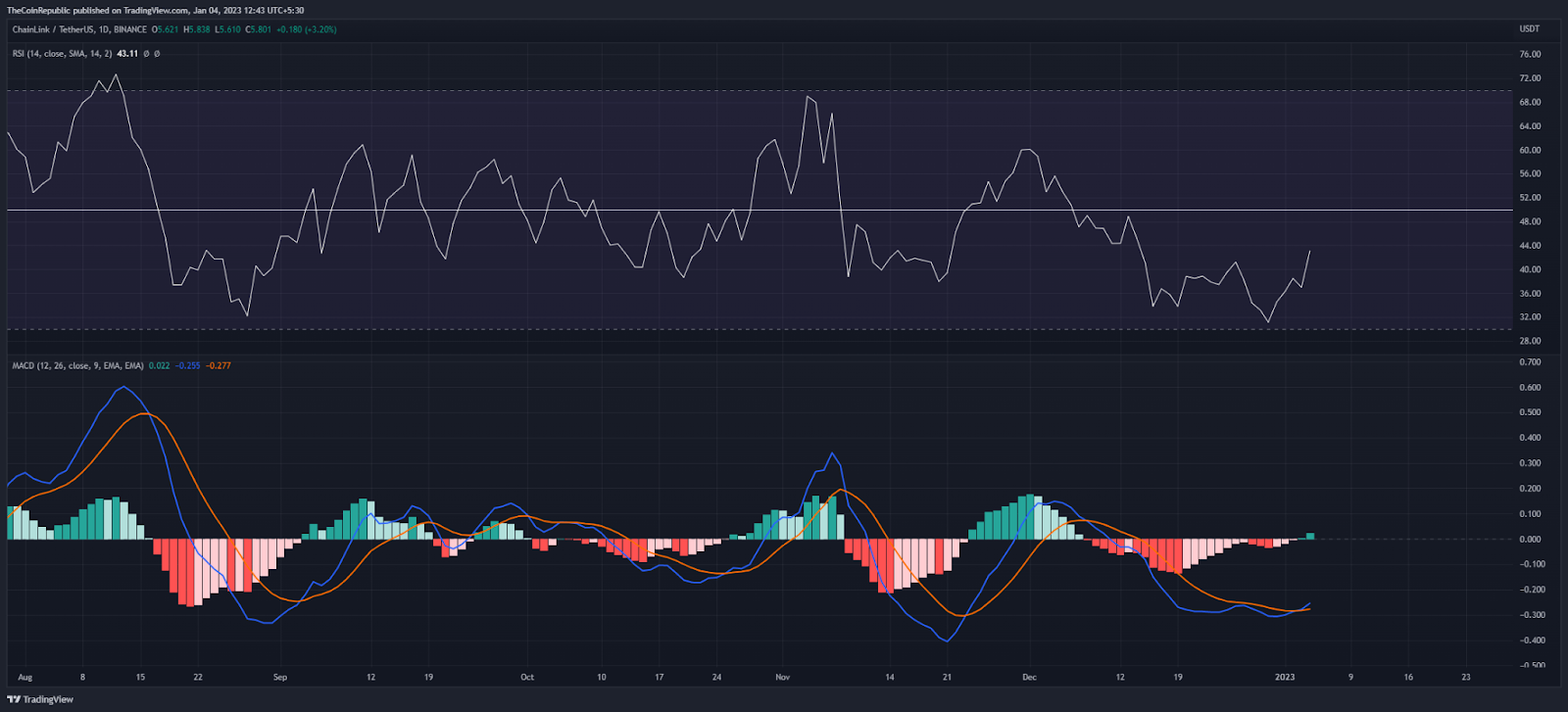The height and width of the screenshot is (712, 1568).
Task: Click the 44.00 label on RSI axis
Action: pyautogui.click(x=1530, y=246)
